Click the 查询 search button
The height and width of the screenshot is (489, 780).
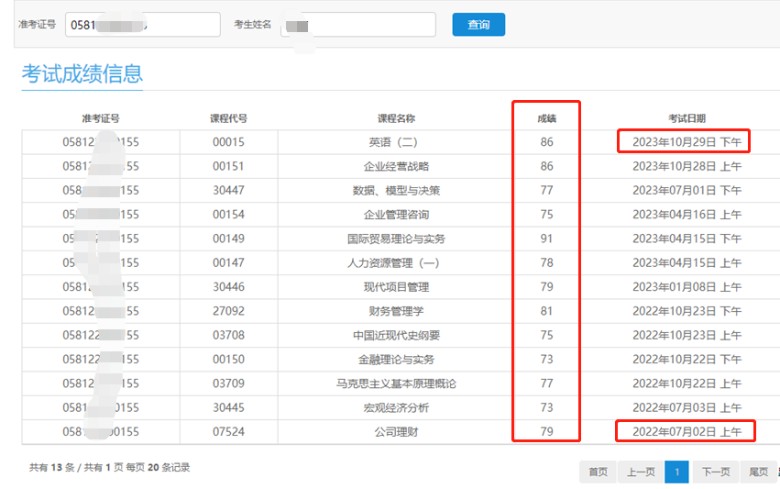click(x=478, y=25)
